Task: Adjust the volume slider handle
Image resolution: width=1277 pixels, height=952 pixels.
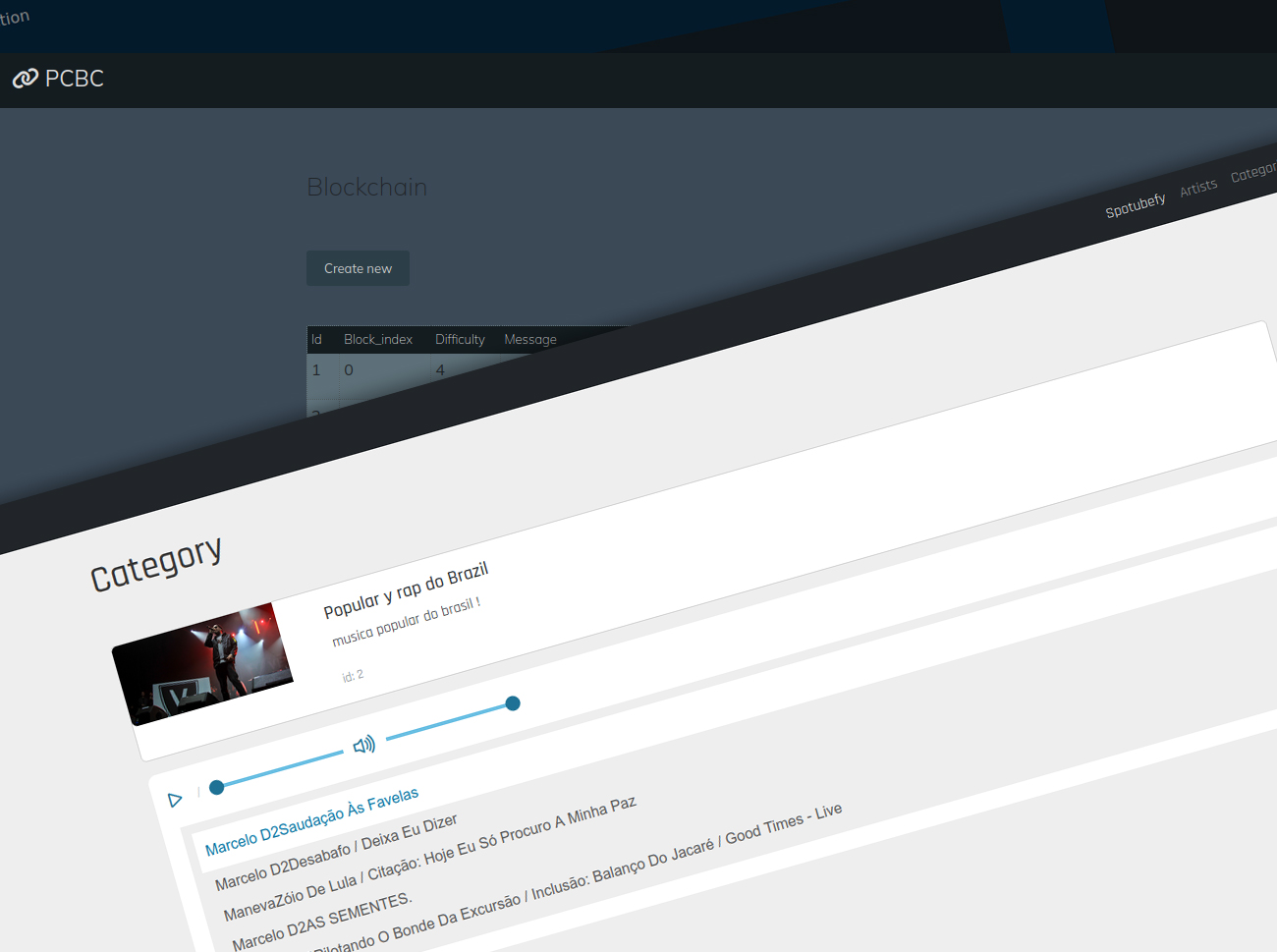Action: click(x=512, y=703)
